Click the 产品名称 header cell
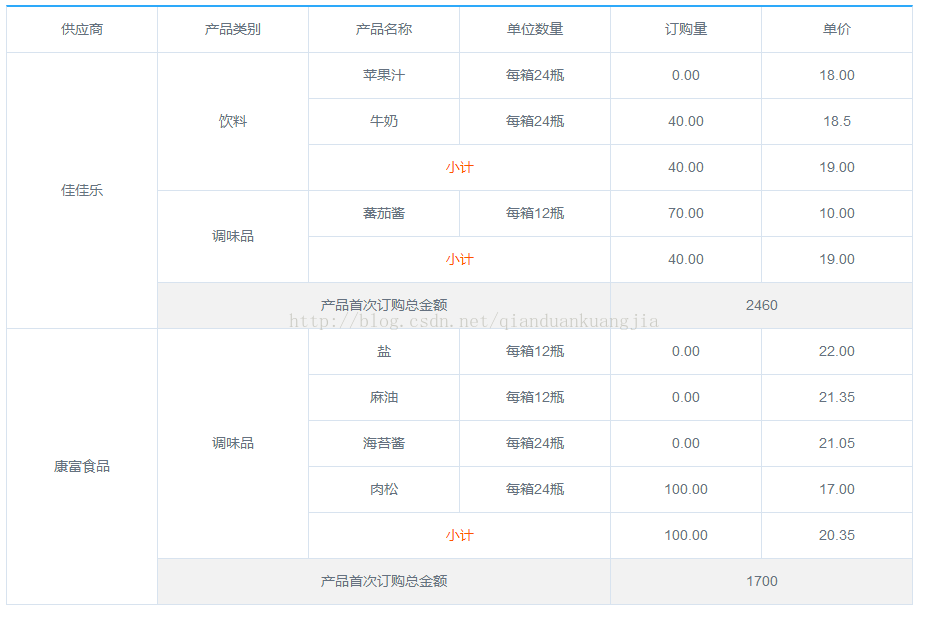 point(383,29)
